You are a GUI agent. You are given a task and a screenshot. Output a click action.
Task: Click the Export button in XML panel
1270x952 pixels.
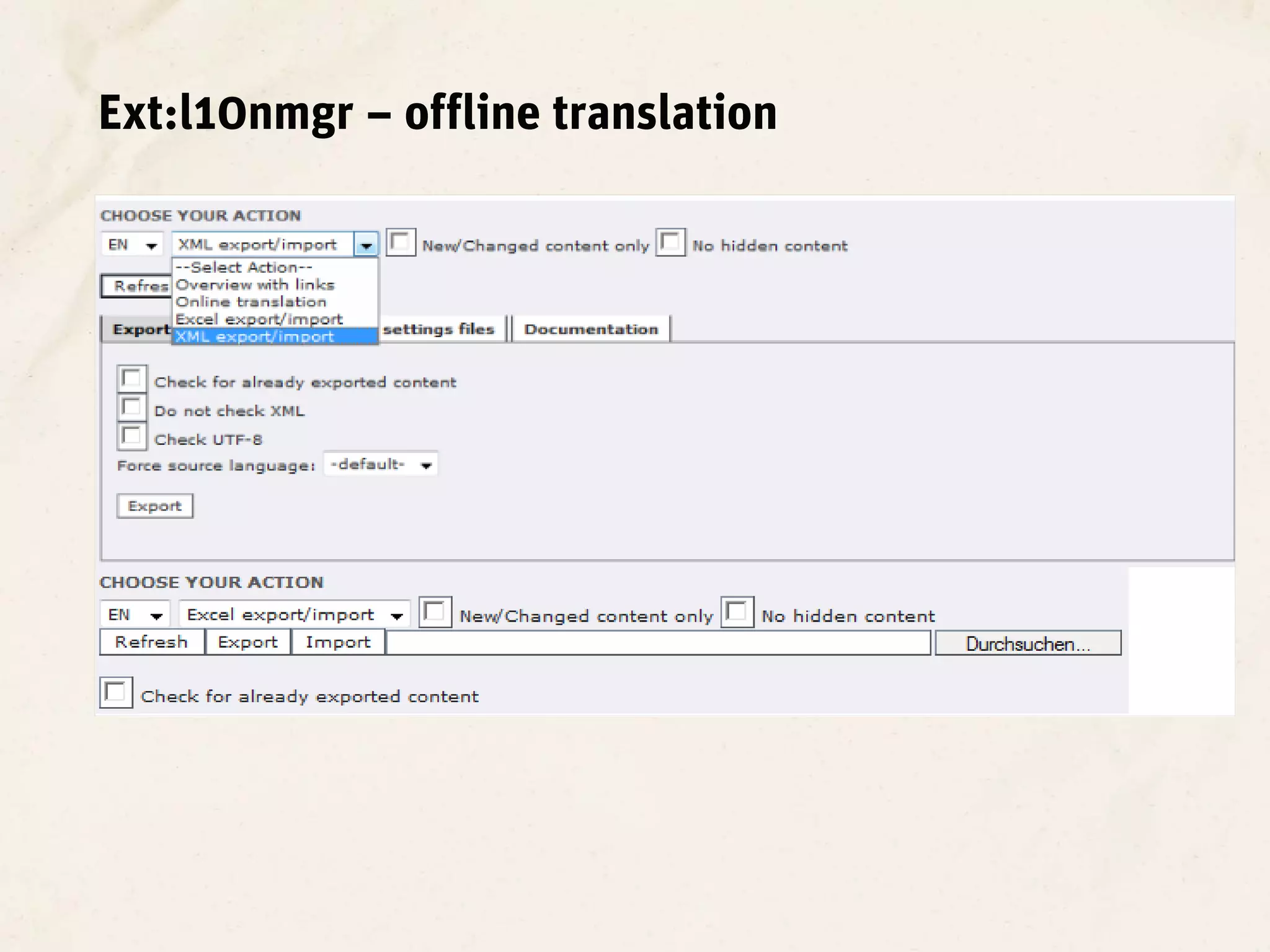pyautogui.click(x=155, y=506)
